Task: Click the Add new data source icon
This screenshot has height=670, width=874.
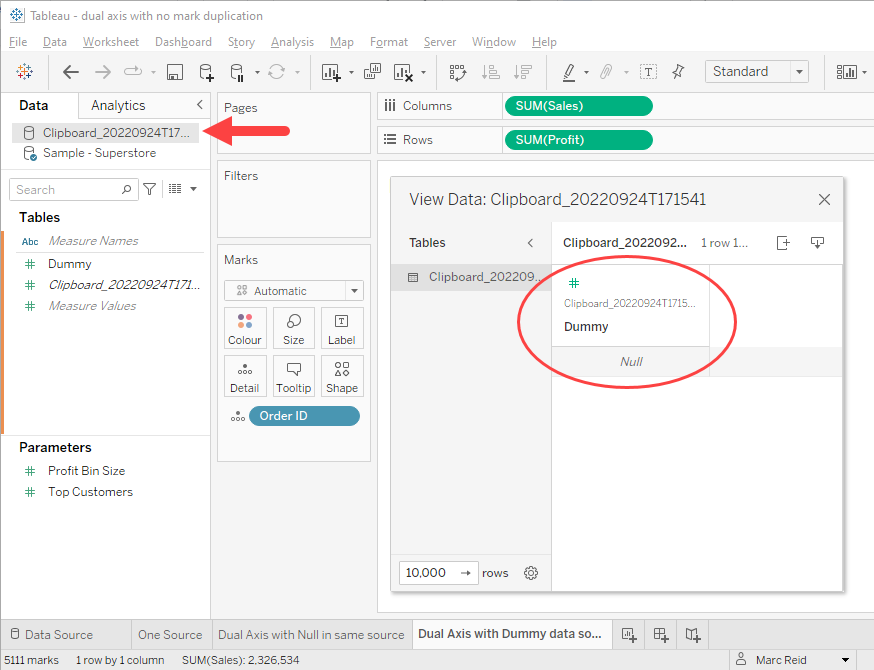Action: click(x=206, y=72)
